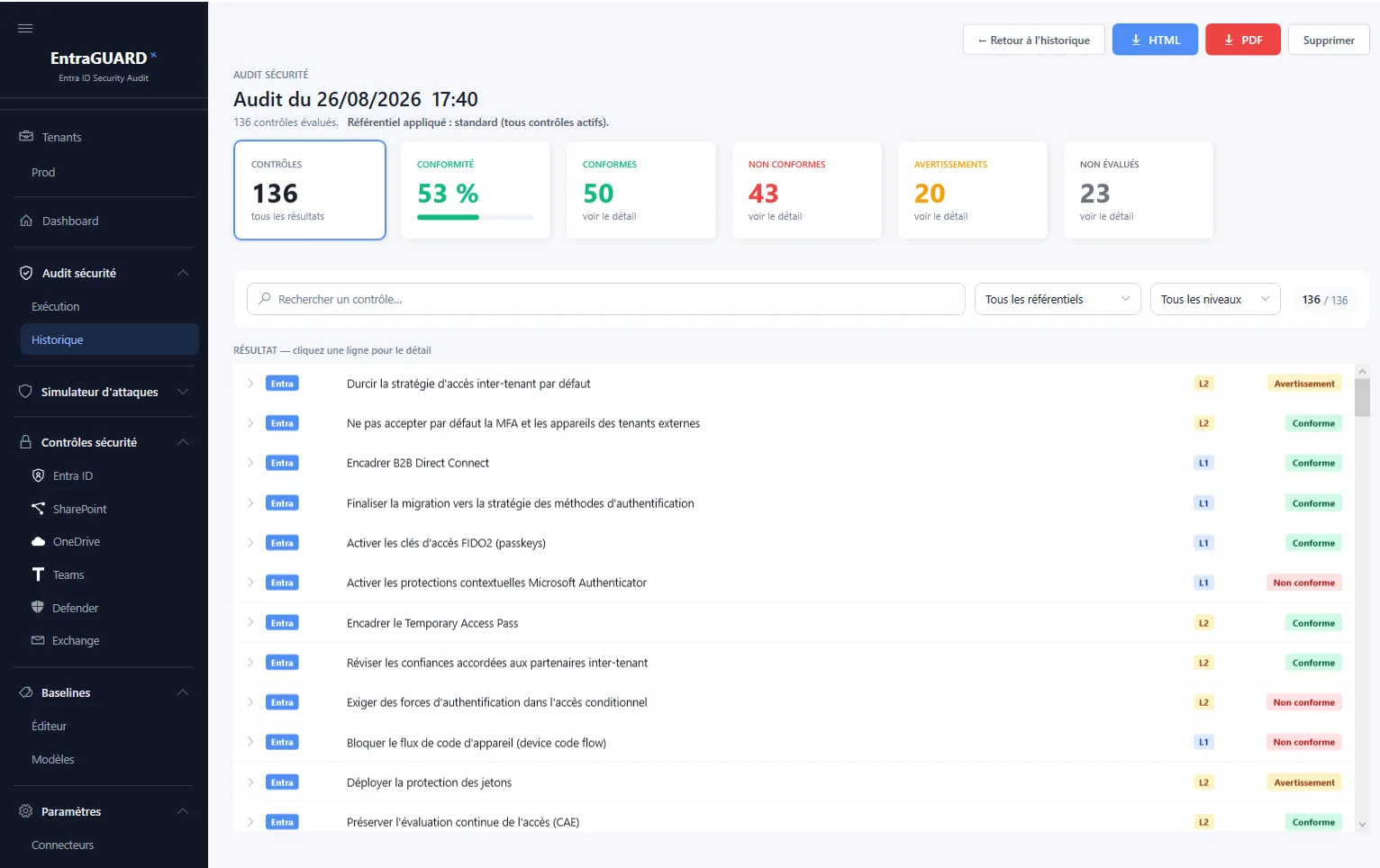Click the Defender shield icon
Viewport: 1380px width, 868px height.
(x=38, y=608)
